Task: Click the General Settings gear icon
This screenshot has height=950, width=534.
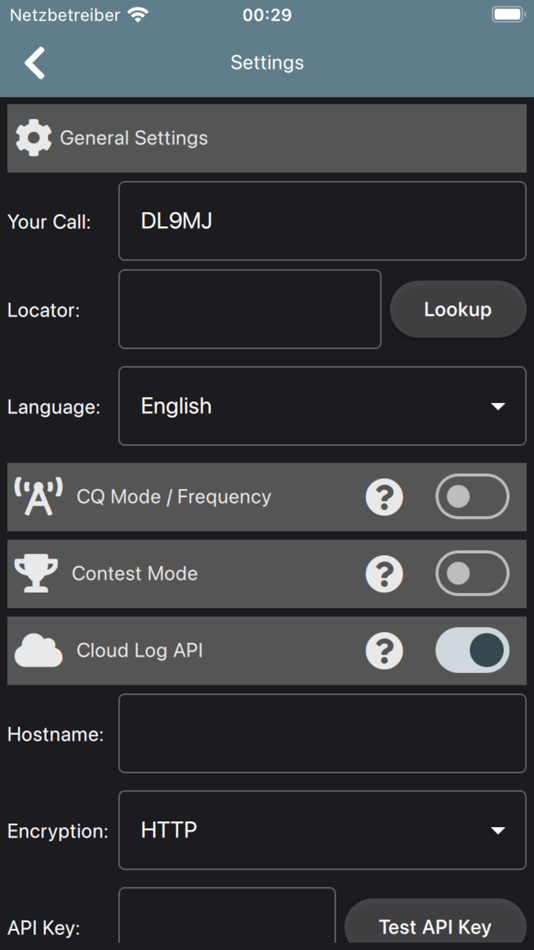Action: pyautogui.click(x=33, y=138)
